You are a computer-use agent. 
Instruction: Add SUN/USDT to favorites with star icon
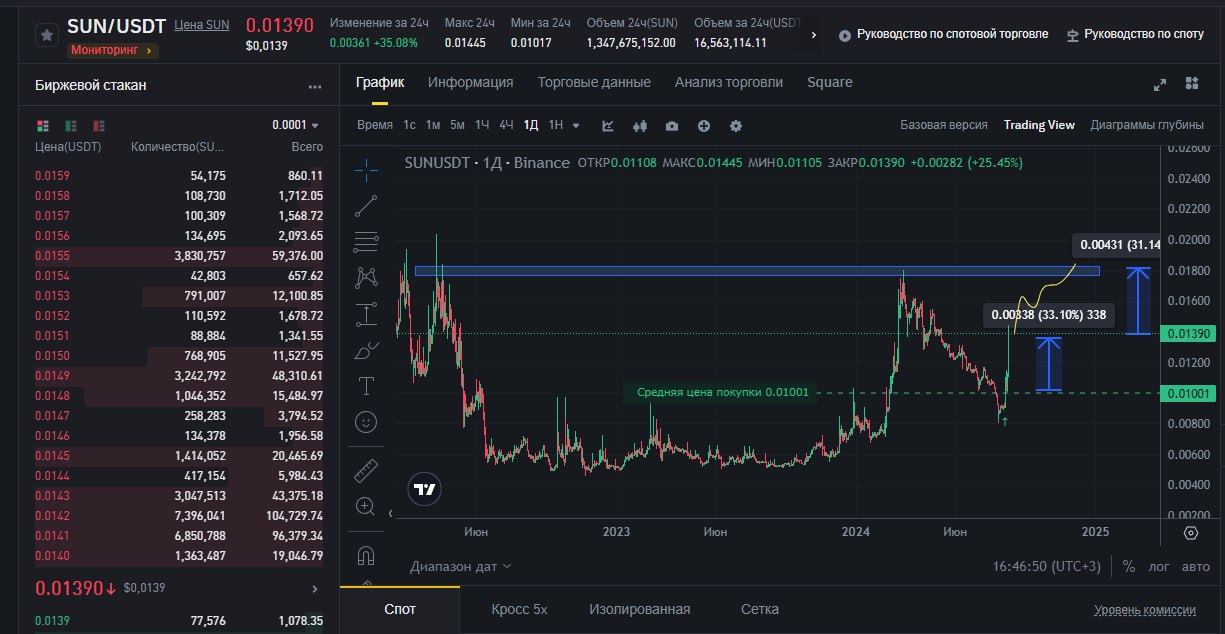click(46, 35)
